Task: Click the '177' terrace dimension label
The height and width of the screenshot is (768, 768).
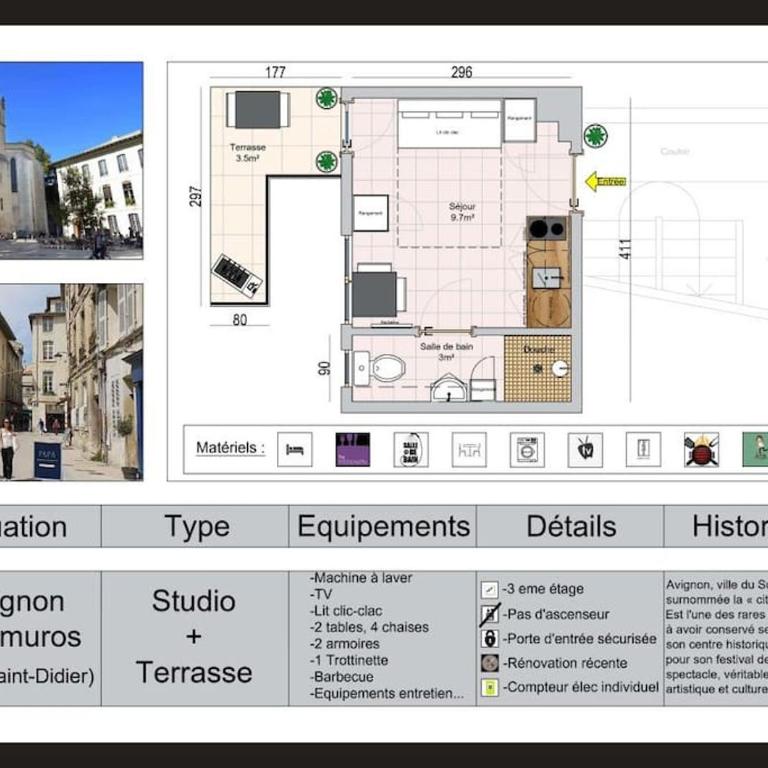Action: tap(275, 72)
